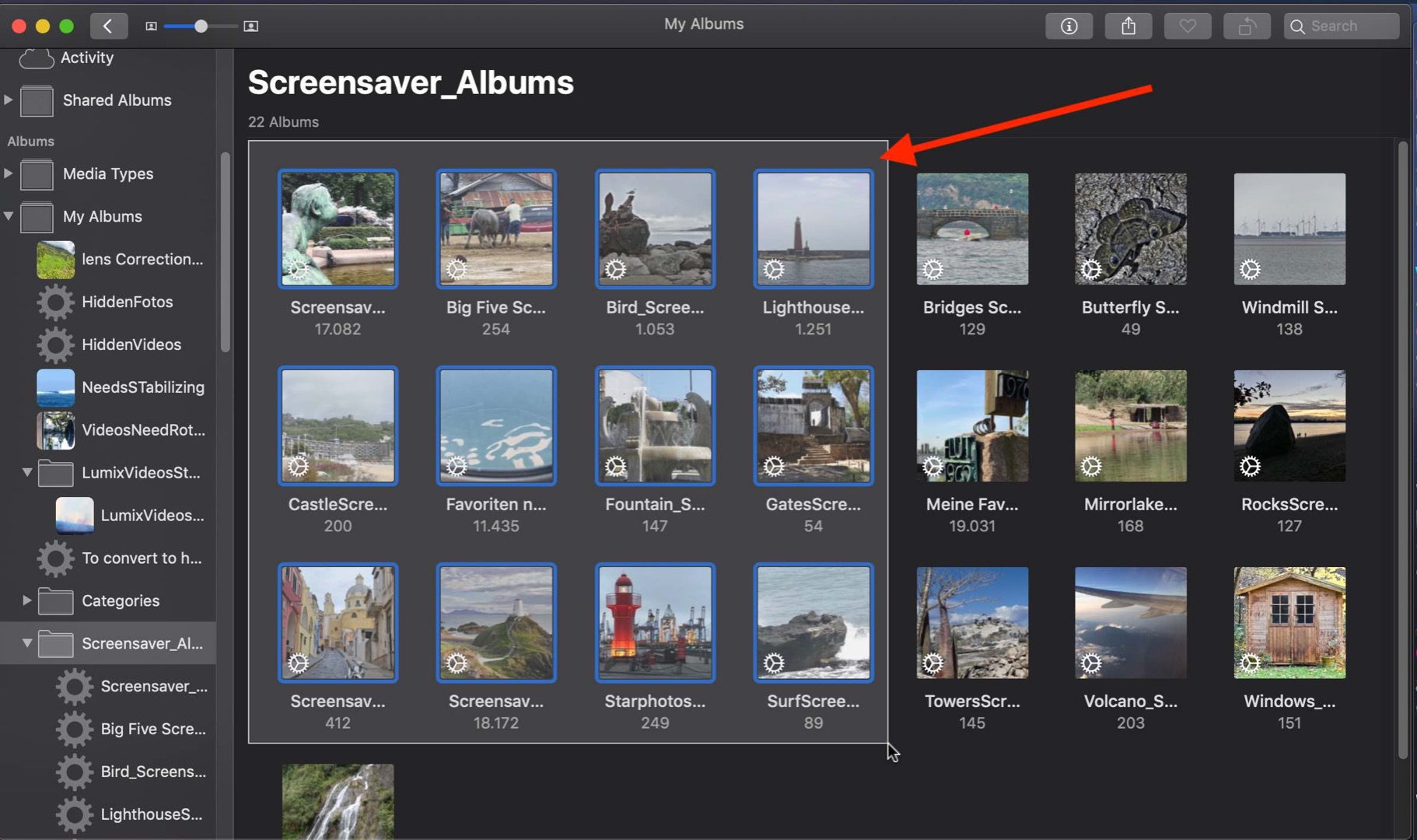
Task: Select Big Five Sc... album thumbnail
Action: pos(496,229)
